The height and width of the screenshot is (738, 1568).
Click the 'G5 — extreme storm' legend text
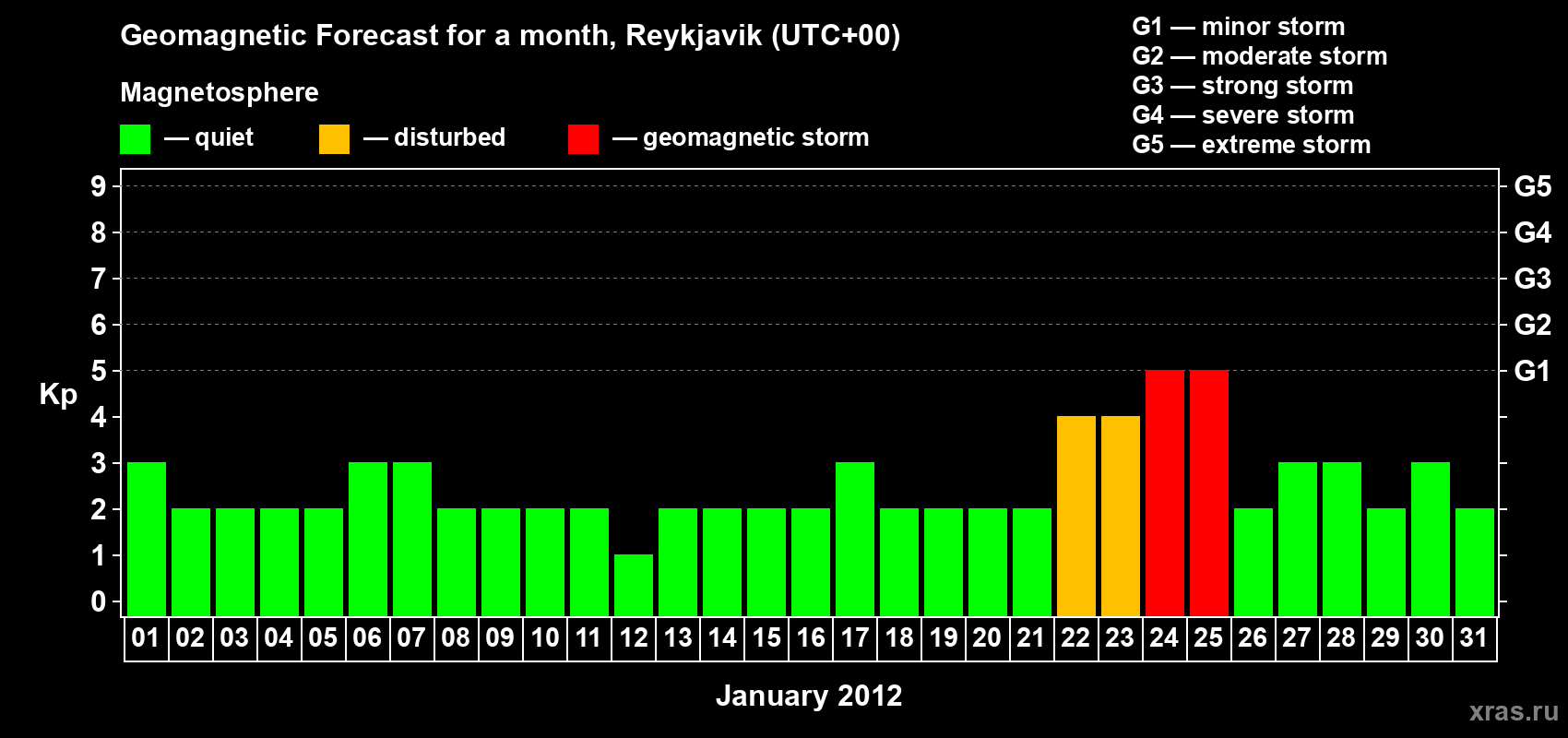[1252, 145]
